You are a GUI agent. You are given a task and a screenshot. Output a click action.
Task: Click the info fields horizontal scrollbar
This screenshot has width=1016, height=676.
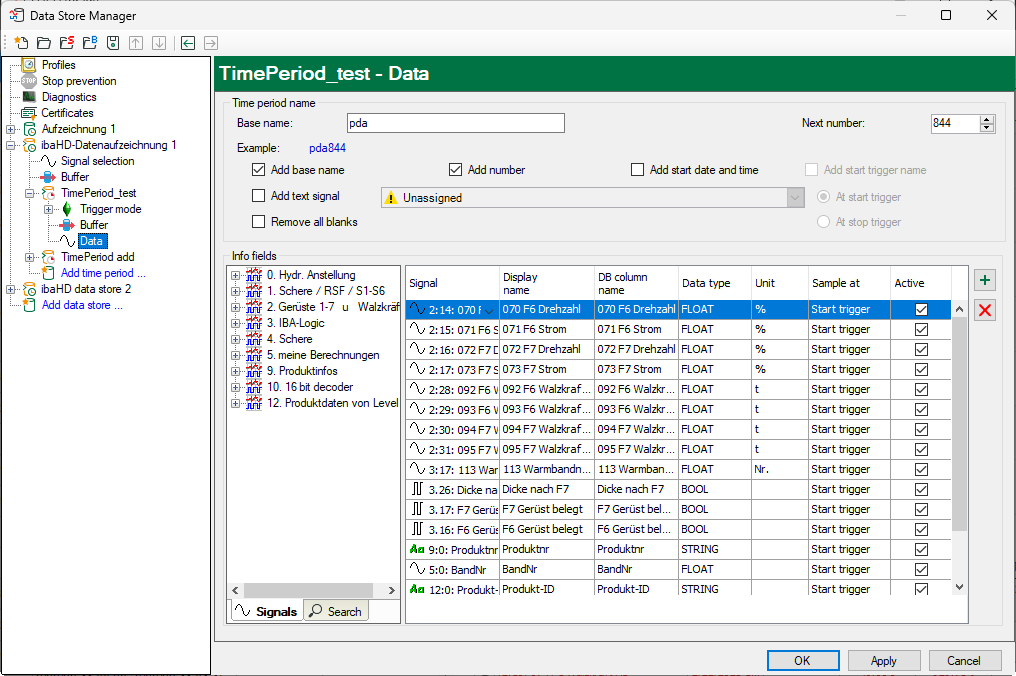[309, 590]
